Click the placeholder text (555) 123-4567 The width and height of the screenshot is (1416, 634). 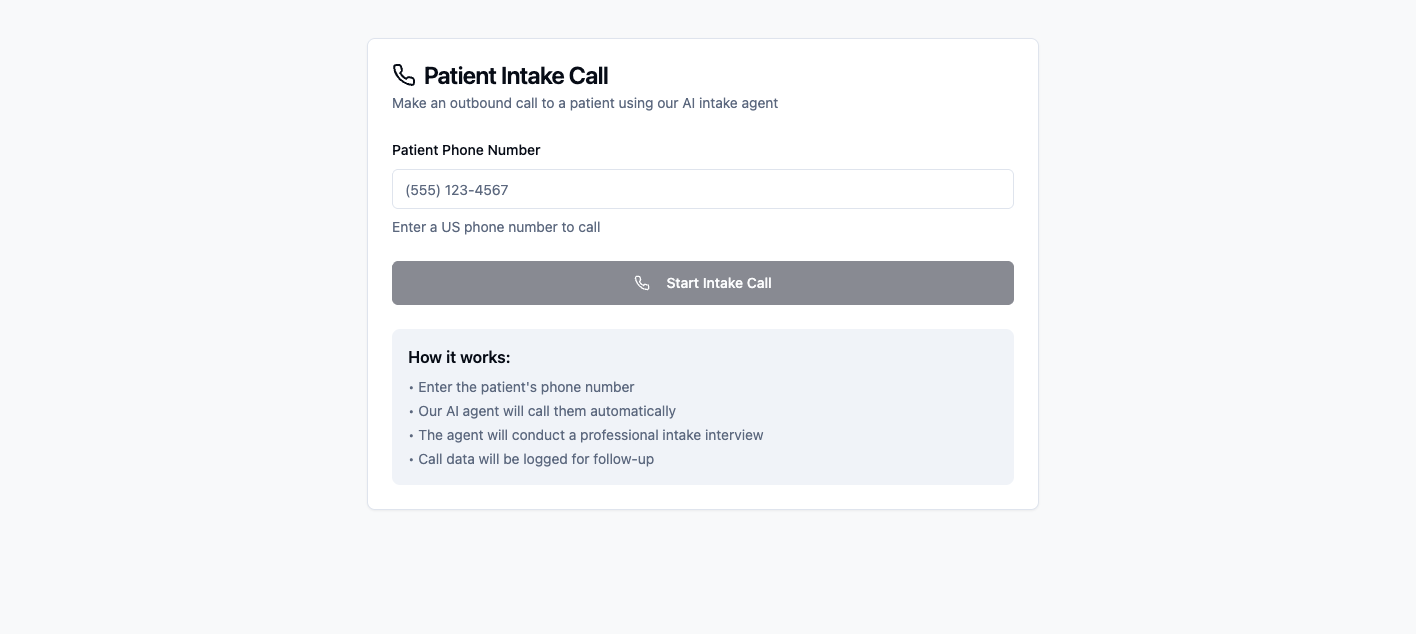point(457,190)
